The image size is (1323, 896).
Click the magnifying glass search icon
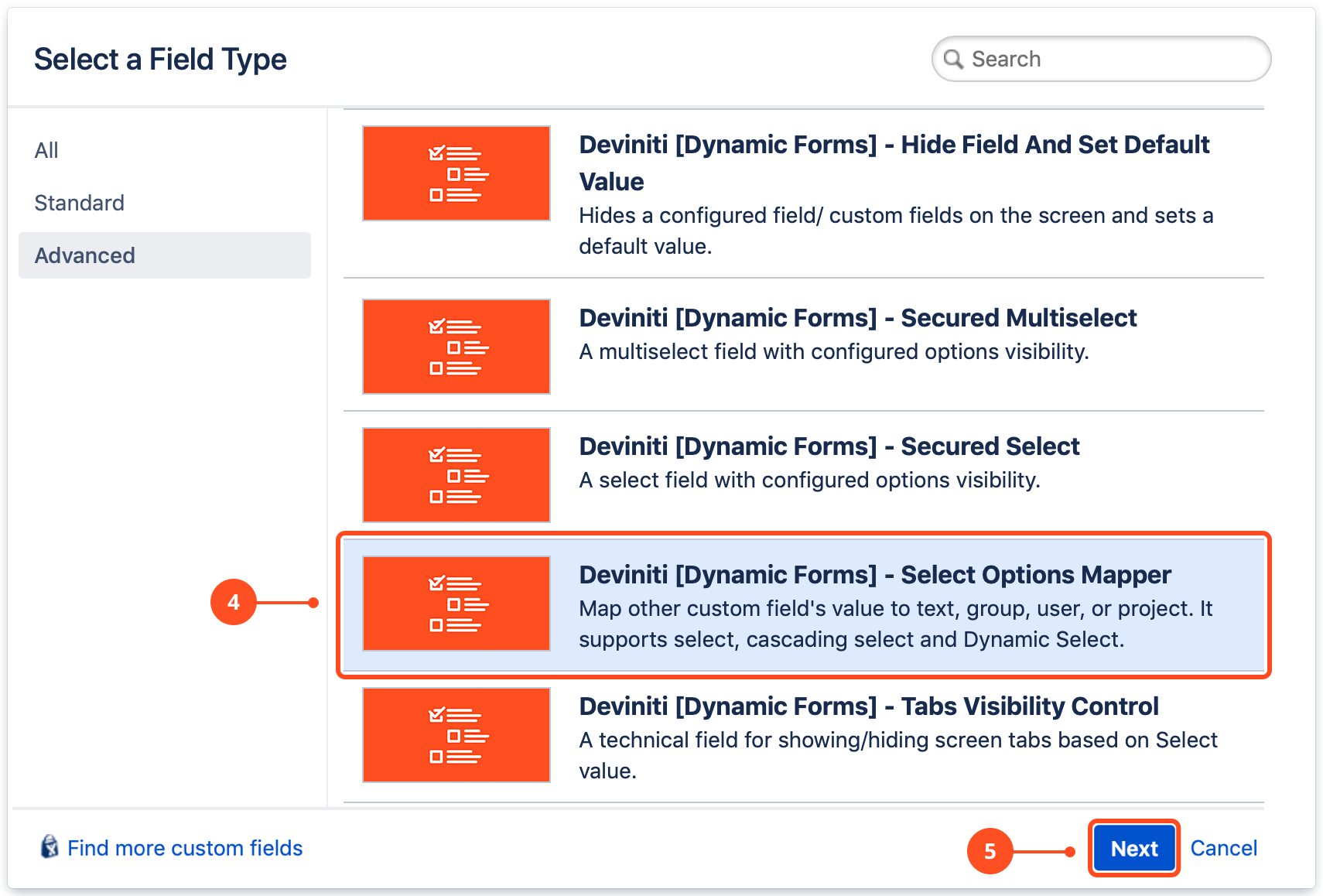point(953,60)
